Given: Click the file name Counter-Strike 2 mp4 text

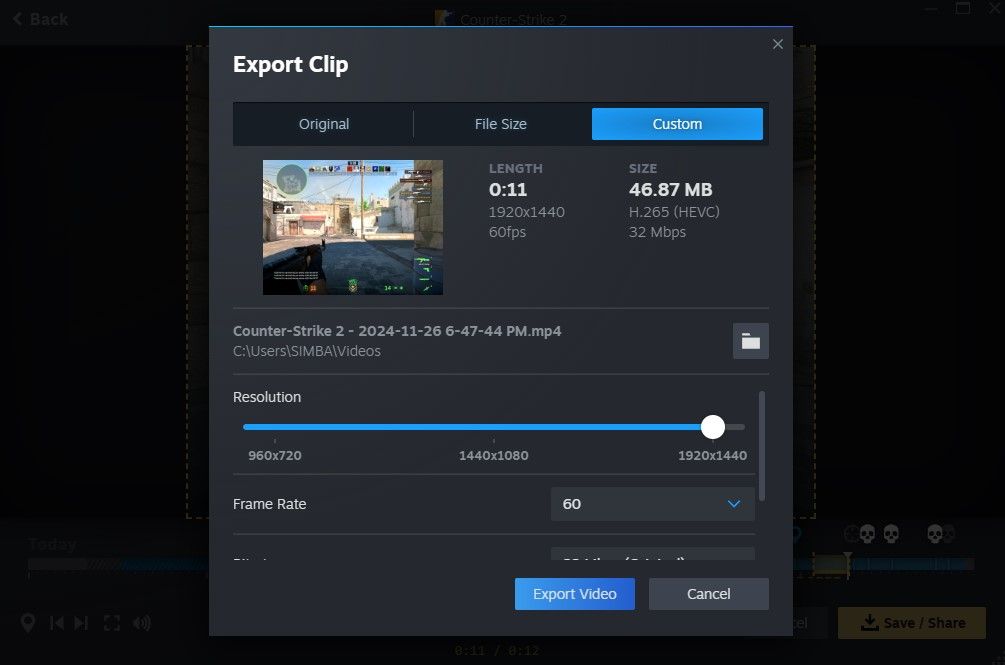Looking at the screenshot, I should pos(397,331).
